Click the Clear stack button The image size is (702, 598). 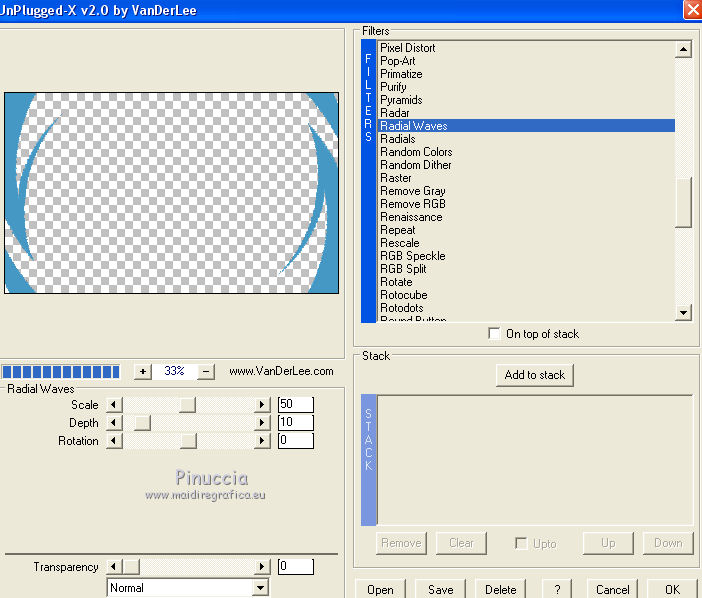click(x=461, y=543)
